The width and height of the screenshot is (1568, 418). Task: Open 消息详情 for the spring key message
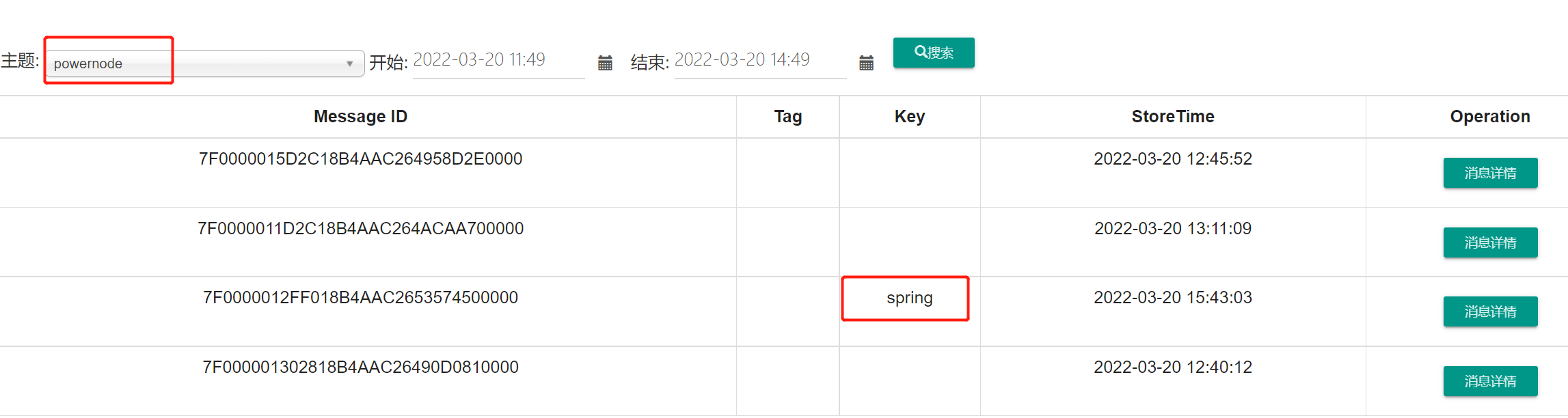point(1490,311)
